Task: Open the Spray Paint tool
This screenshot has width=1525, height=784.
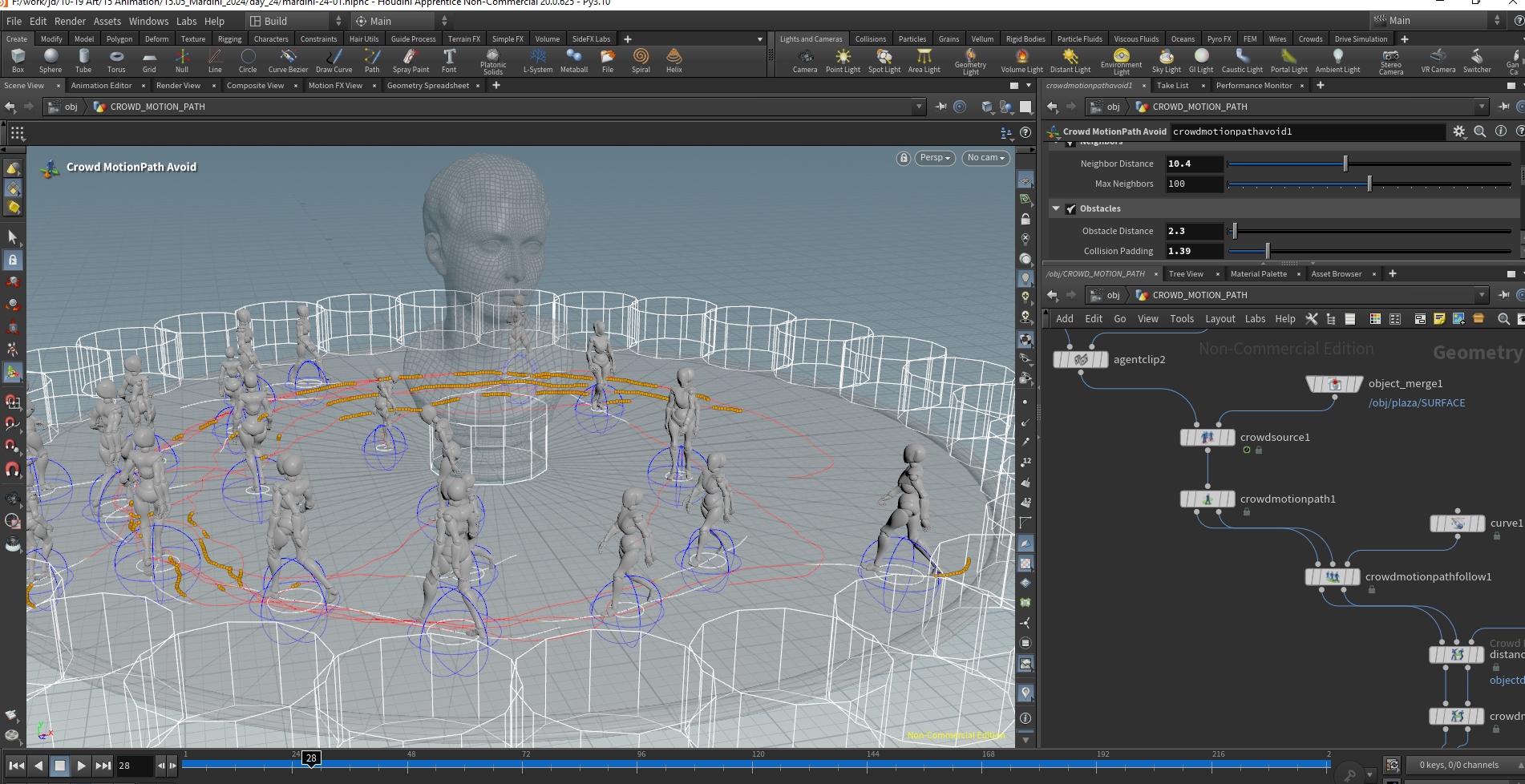Action: click(x=411, y=60)
